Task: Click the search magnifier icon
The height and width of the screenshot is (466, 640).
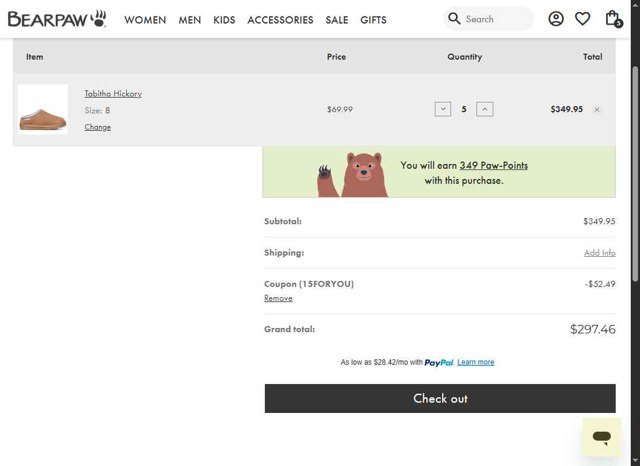Action: 454,18
